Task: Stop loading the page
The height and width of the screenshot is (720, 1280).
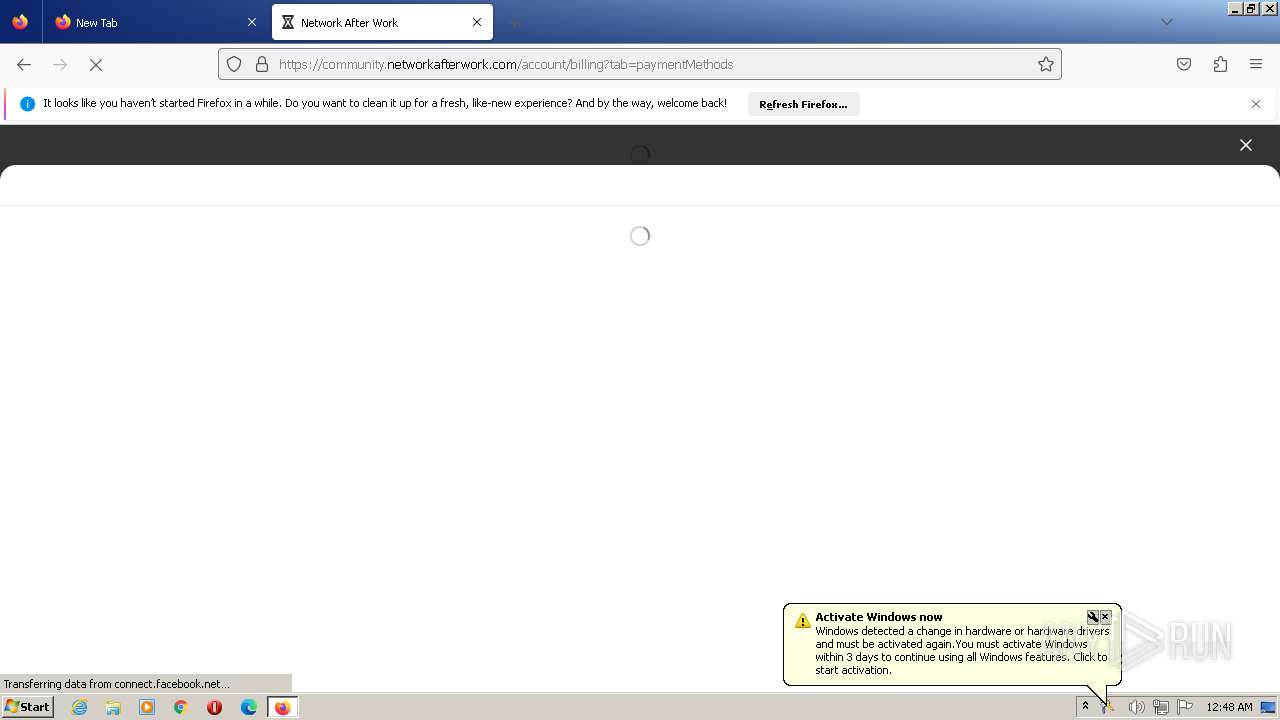Action: pyautogui.click(x=96, y=64)
